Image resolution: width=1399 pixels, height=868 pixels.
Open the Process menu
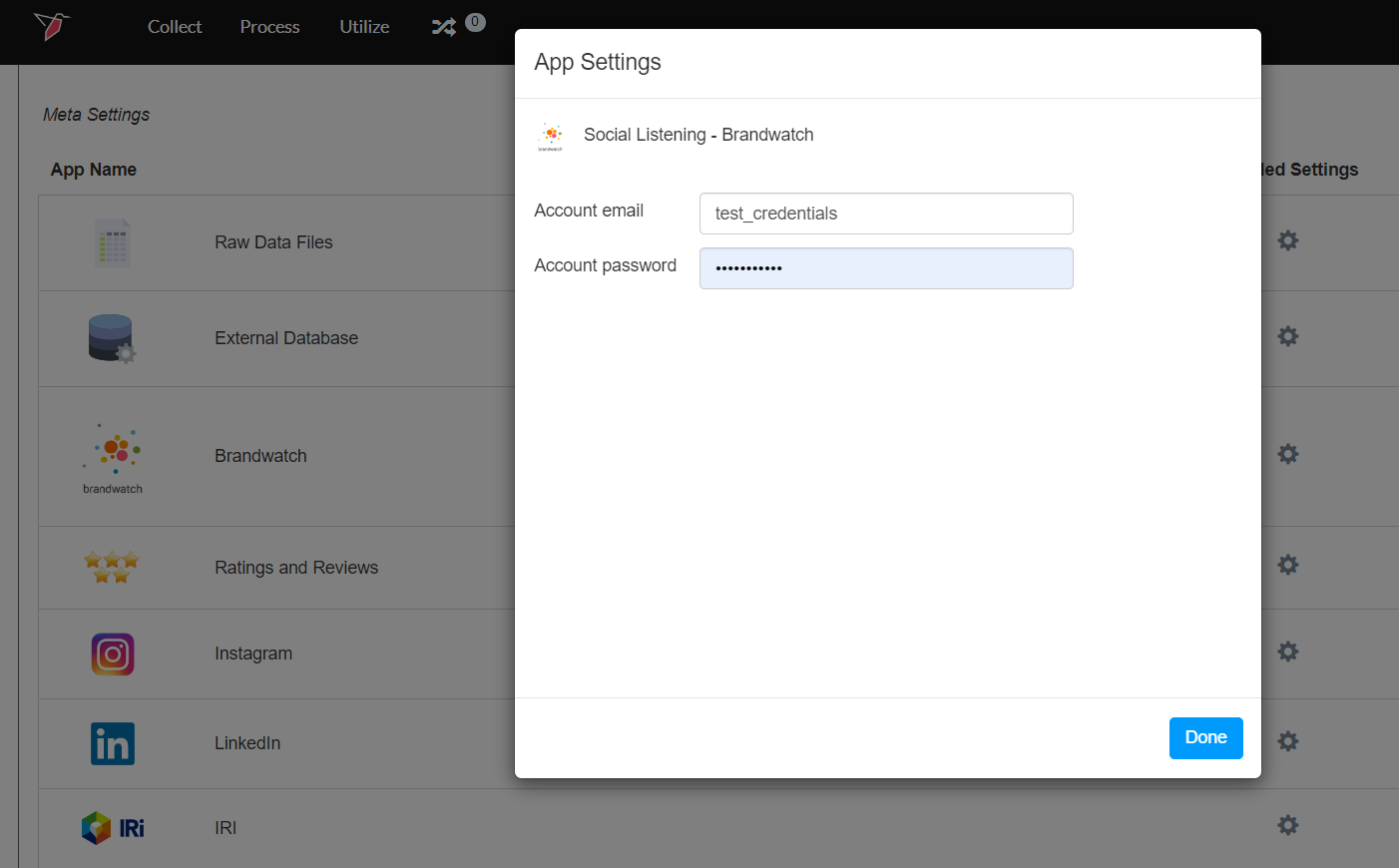click(269, 27)
